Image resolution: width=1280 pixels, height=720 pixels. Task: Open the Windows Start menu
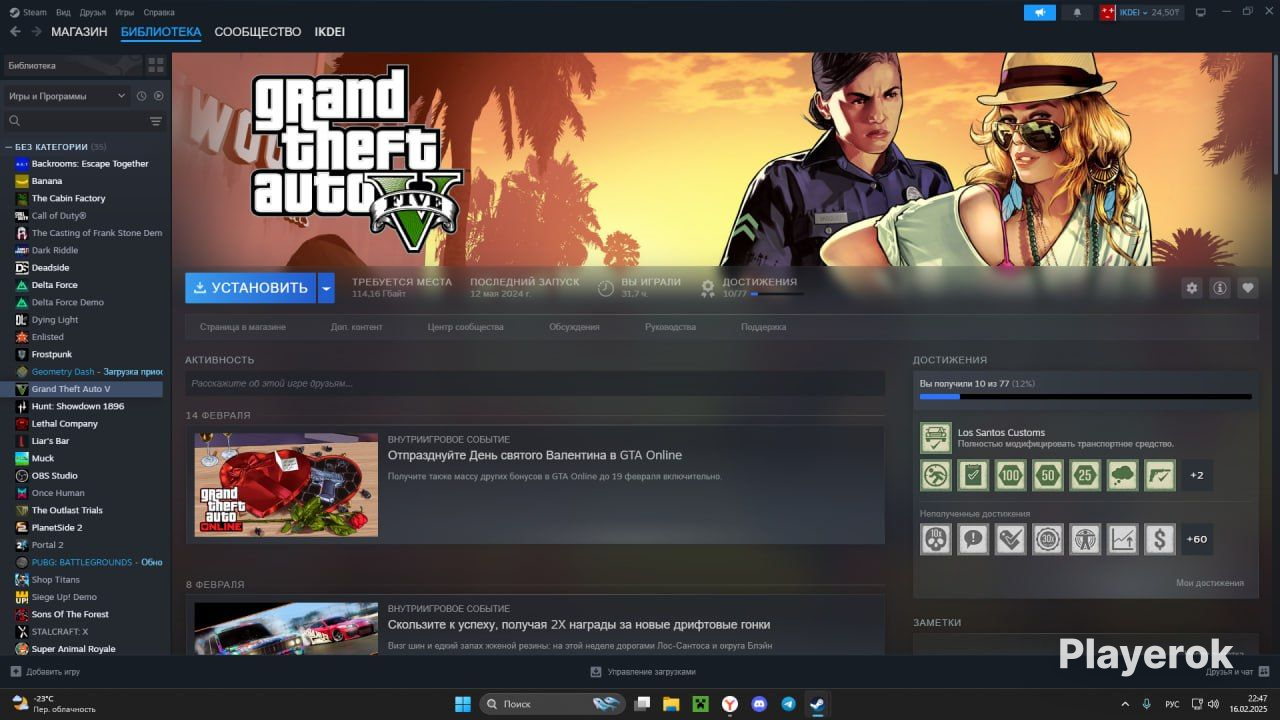(463, 704)
